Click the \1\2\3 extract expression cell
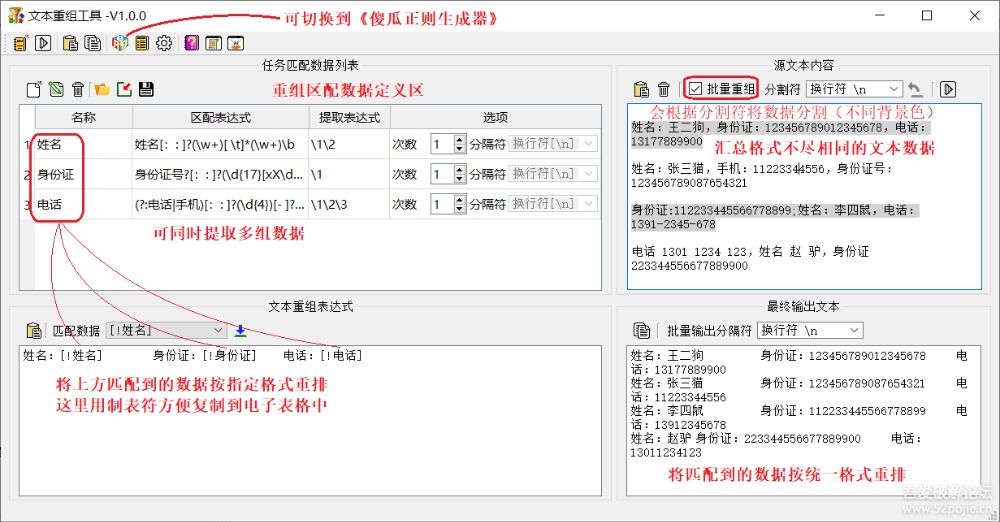This screenshot has height=522, width=1000. pyautogui.click(x=349, y=204)
